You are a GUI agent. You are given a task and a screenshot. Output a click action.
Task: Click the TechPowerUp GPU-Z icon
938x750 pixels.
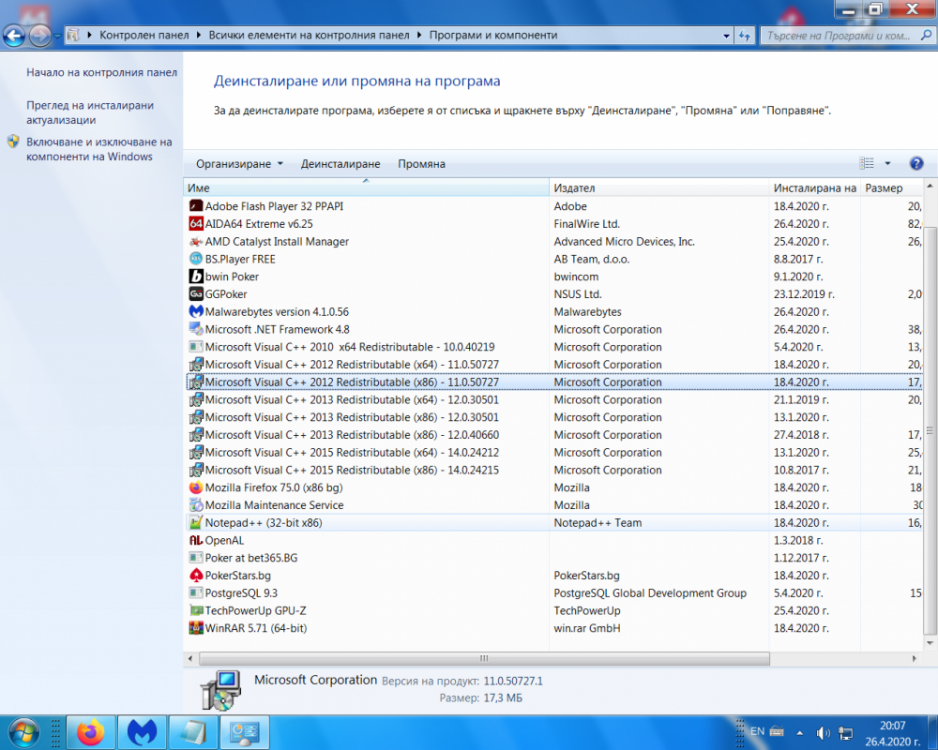(196, 610)
